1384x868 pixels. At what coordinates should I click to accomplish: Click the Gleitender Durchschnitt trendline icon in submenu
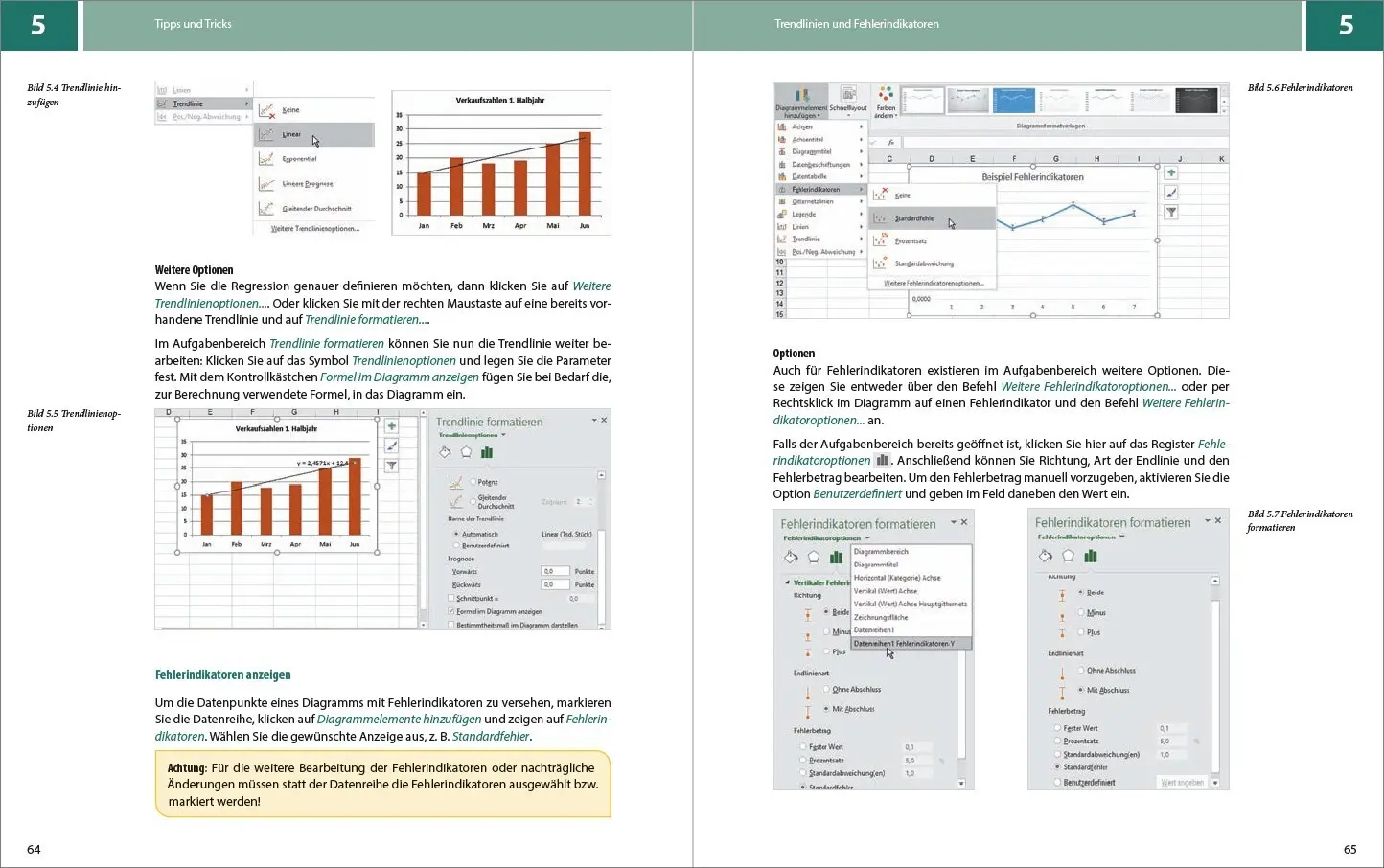266,208
